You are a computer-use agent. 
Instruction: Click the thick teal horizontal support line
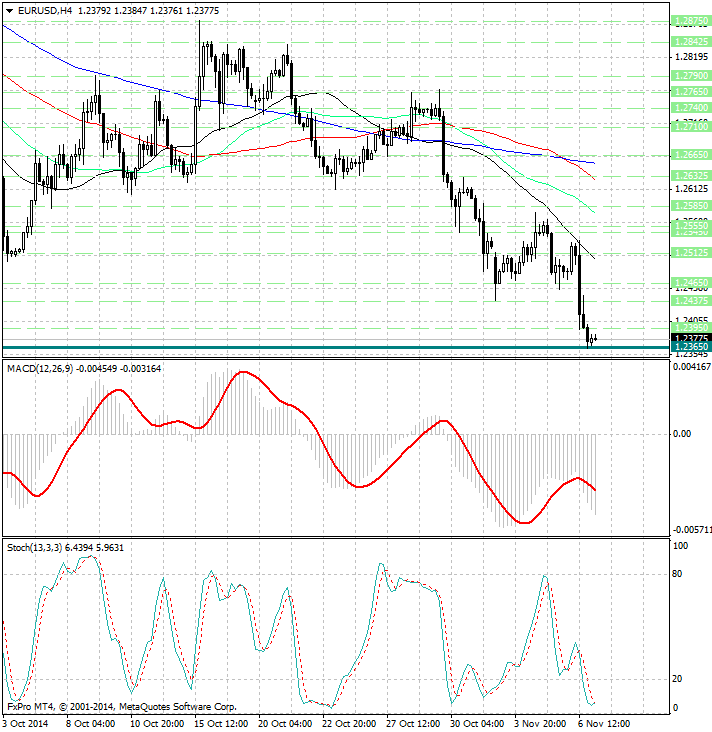click(300, 347)
